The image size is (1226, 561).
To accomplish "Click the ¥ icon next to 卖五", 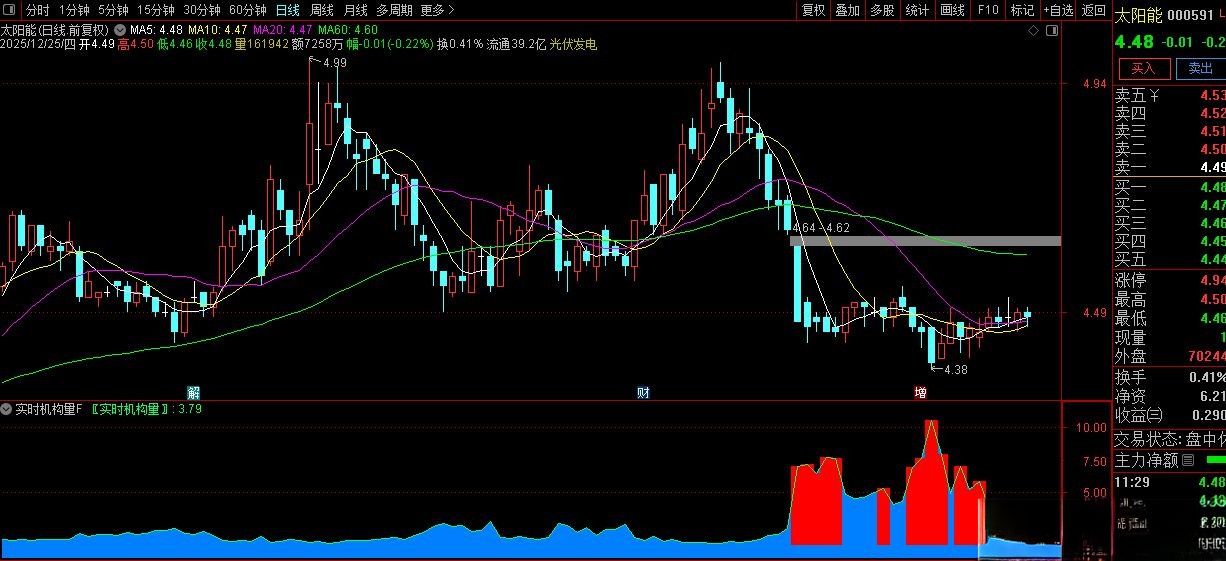I will tap(1154, 96).
